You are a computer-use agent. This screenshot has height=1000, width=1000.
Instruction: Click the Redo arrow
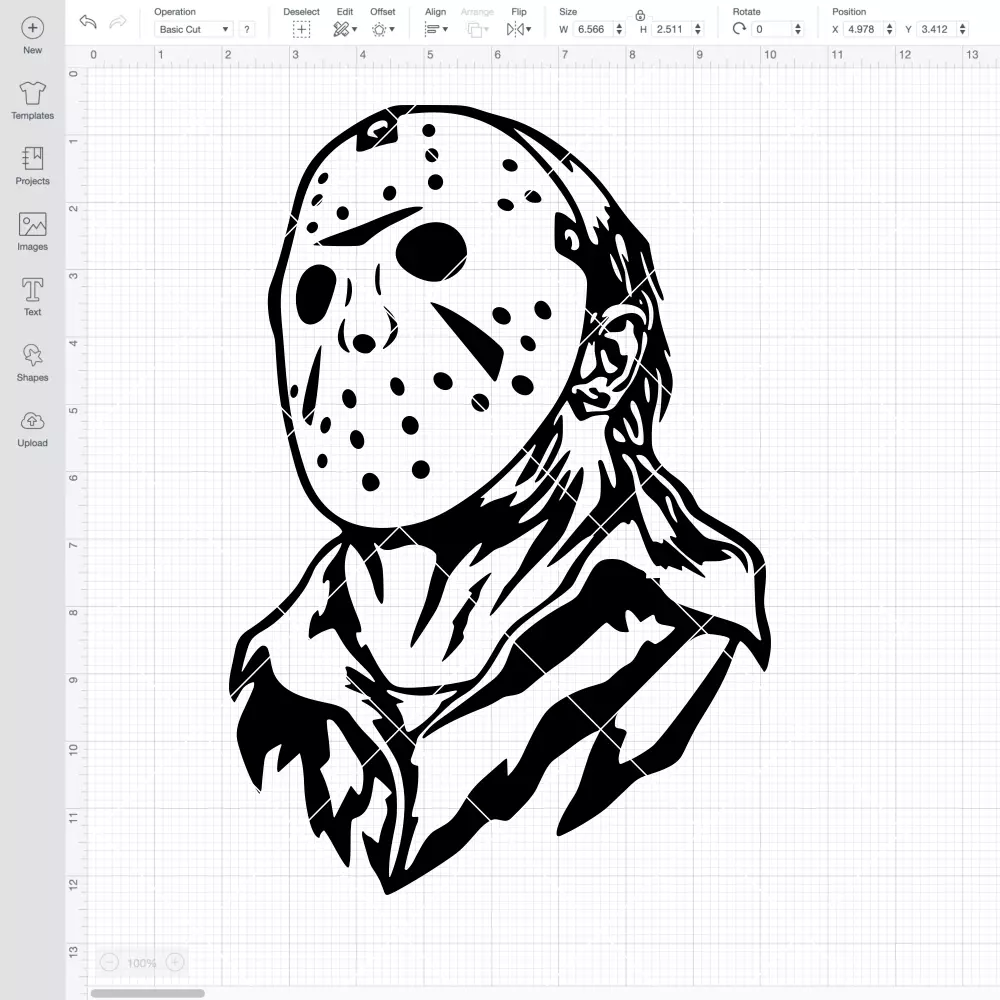(118, 22)
